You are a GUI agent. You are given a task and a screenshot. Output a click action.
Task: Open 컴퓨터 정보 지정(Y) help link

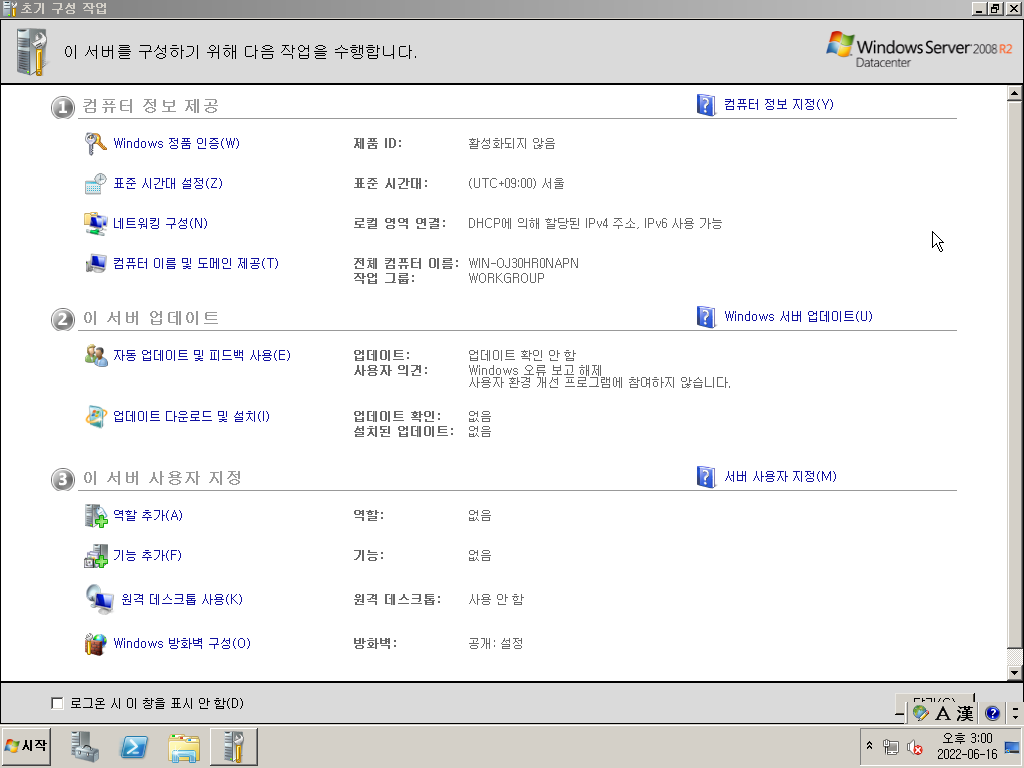click(x=778, y=104)
